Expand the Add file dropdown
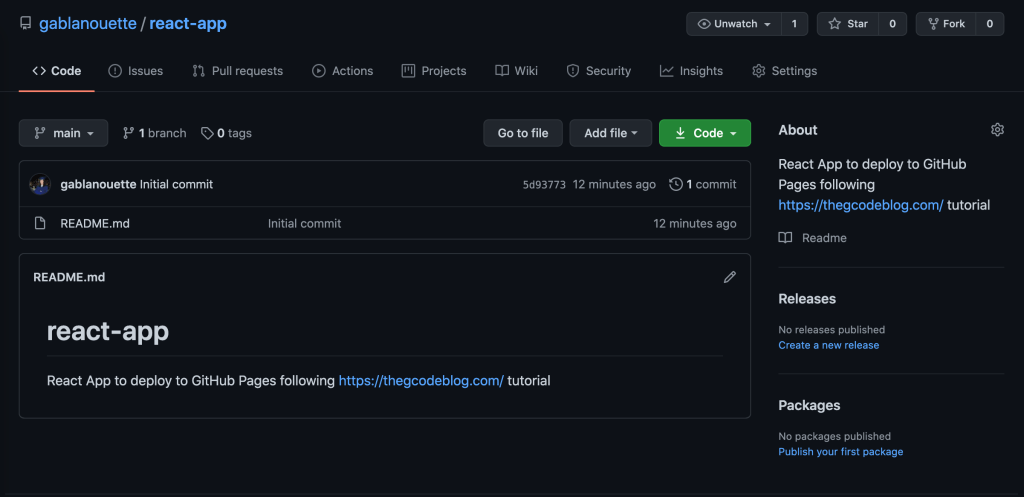The width and height of the screenshot is (1024, 497). click(x=610, y=133)
